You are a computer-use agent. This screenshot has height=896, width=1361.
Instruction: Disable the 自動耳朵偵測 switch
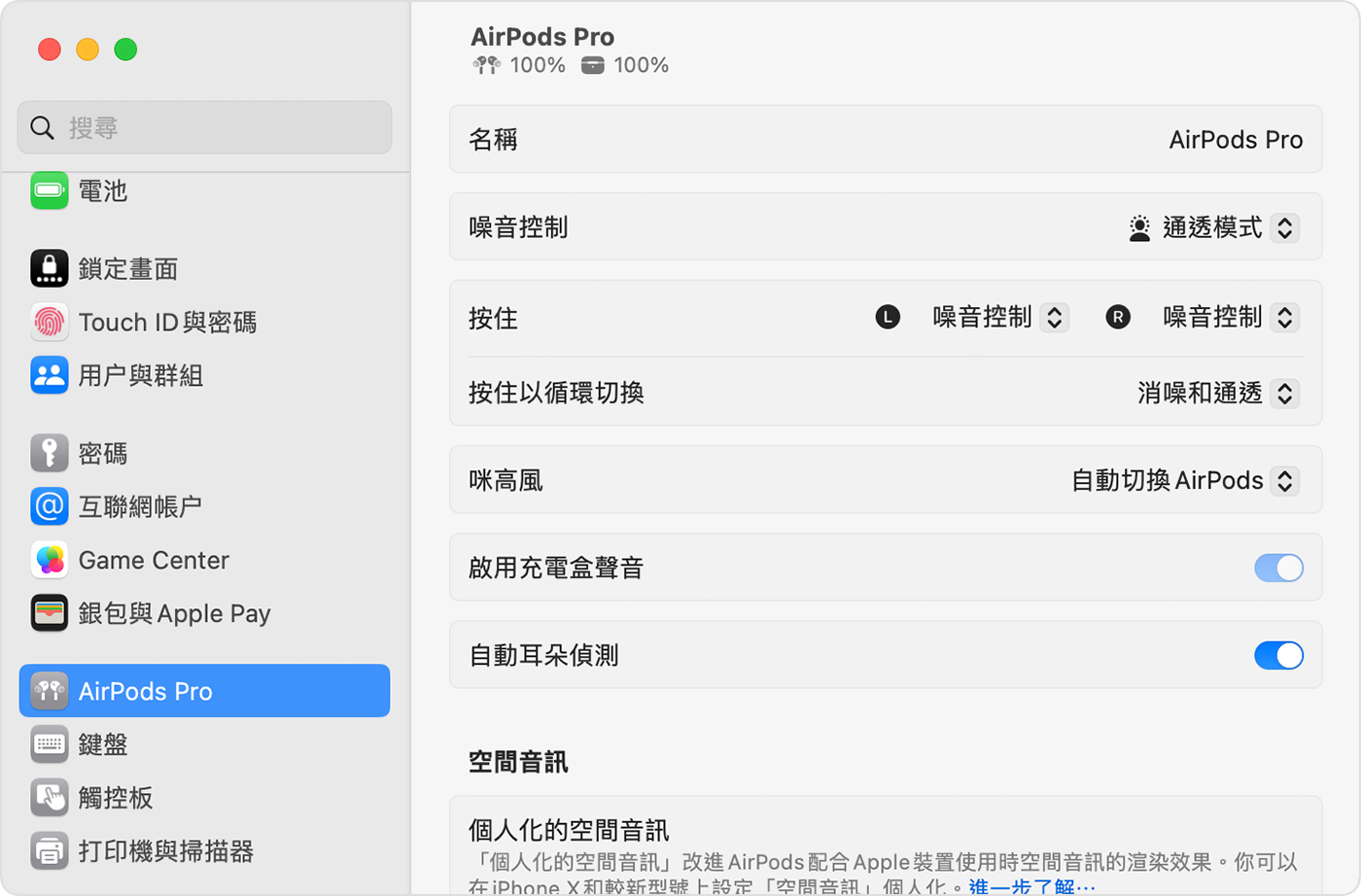[1278, 655]
